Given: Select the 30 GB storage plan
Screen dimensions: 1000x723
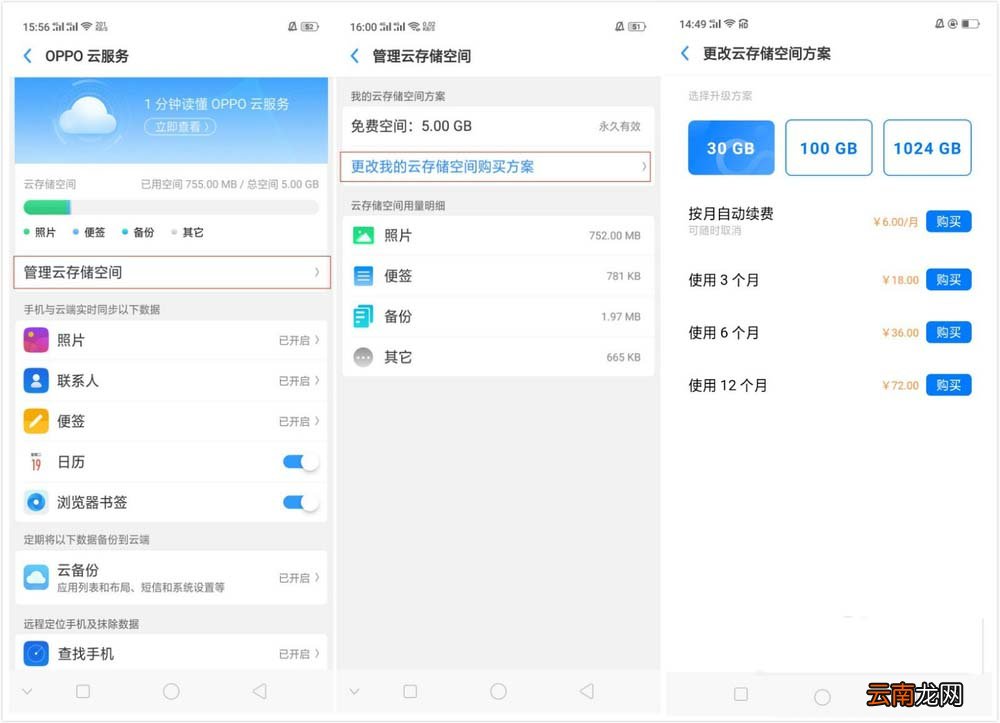Looking at the screenshot, I should 731,148.
